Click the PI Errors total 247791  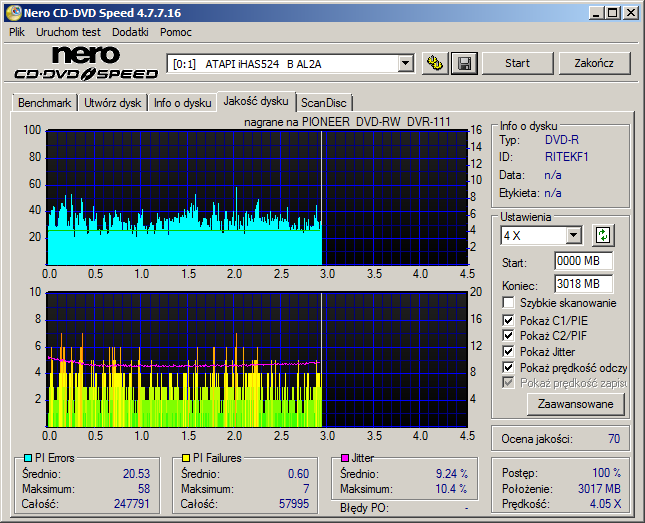[132, 504]
